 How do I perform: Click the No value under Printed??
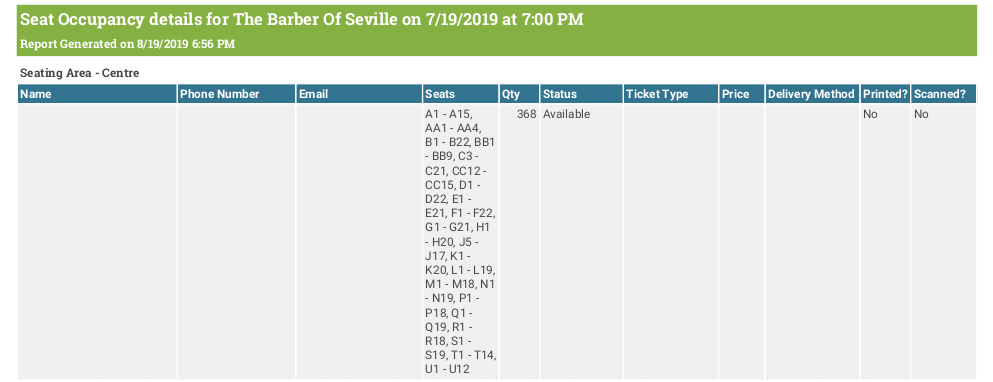pos(870,115)
